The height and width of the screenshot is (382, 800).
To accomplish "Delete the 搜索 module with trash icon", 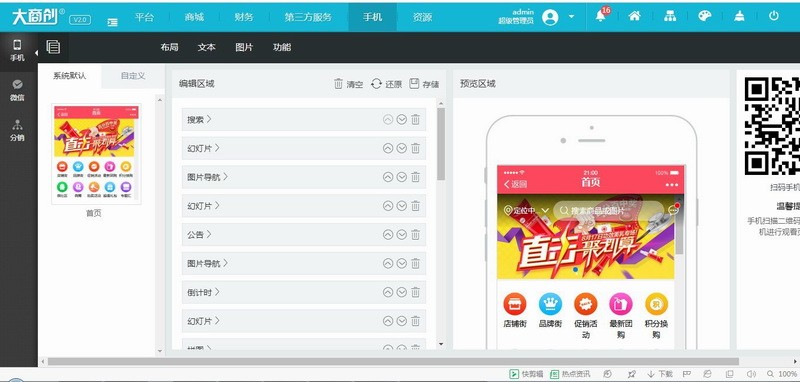I will 415,119.
